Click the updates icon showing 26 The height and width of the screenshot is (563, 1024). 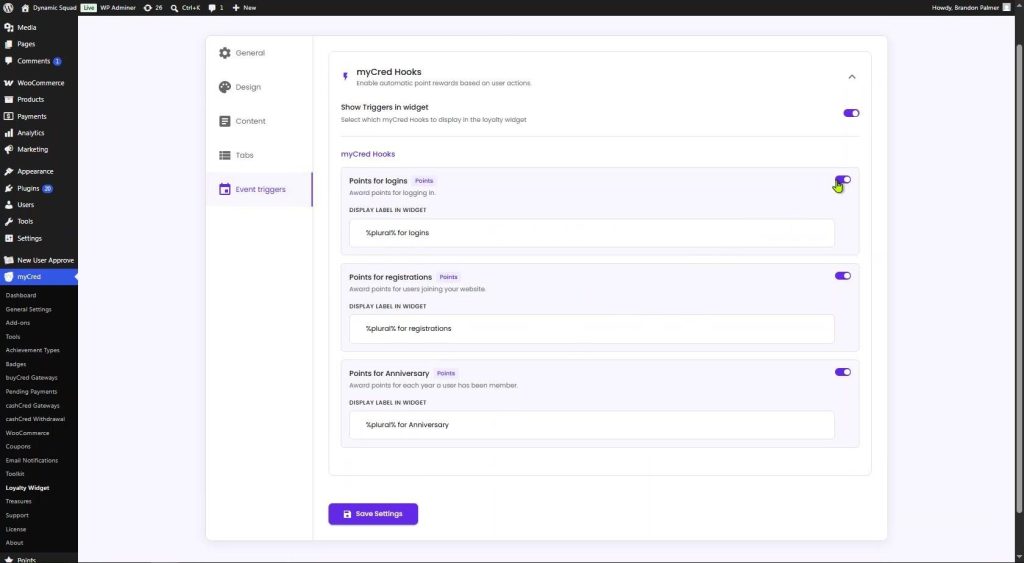148,8
